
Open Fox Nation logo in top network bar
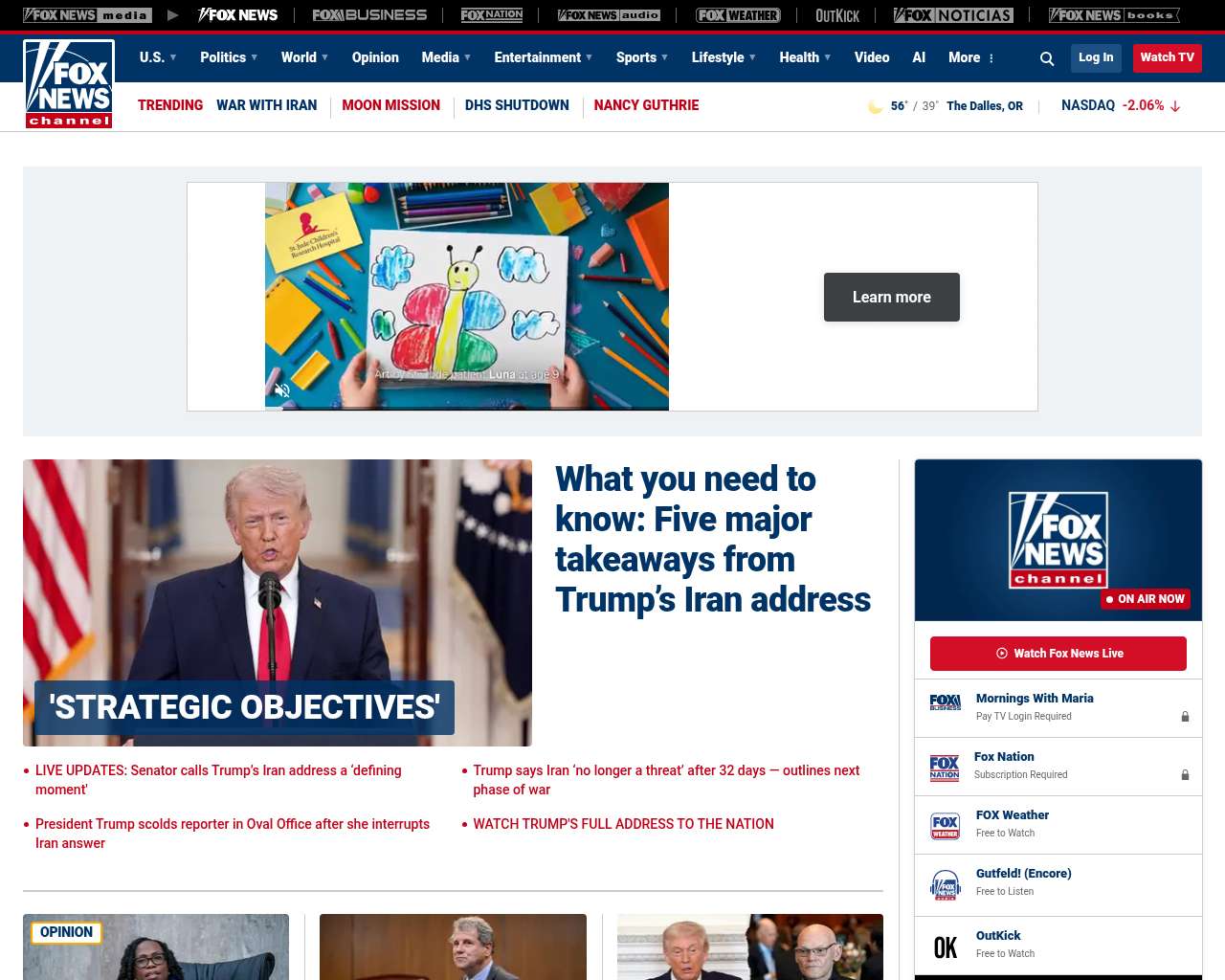click(x=492, y=15)
